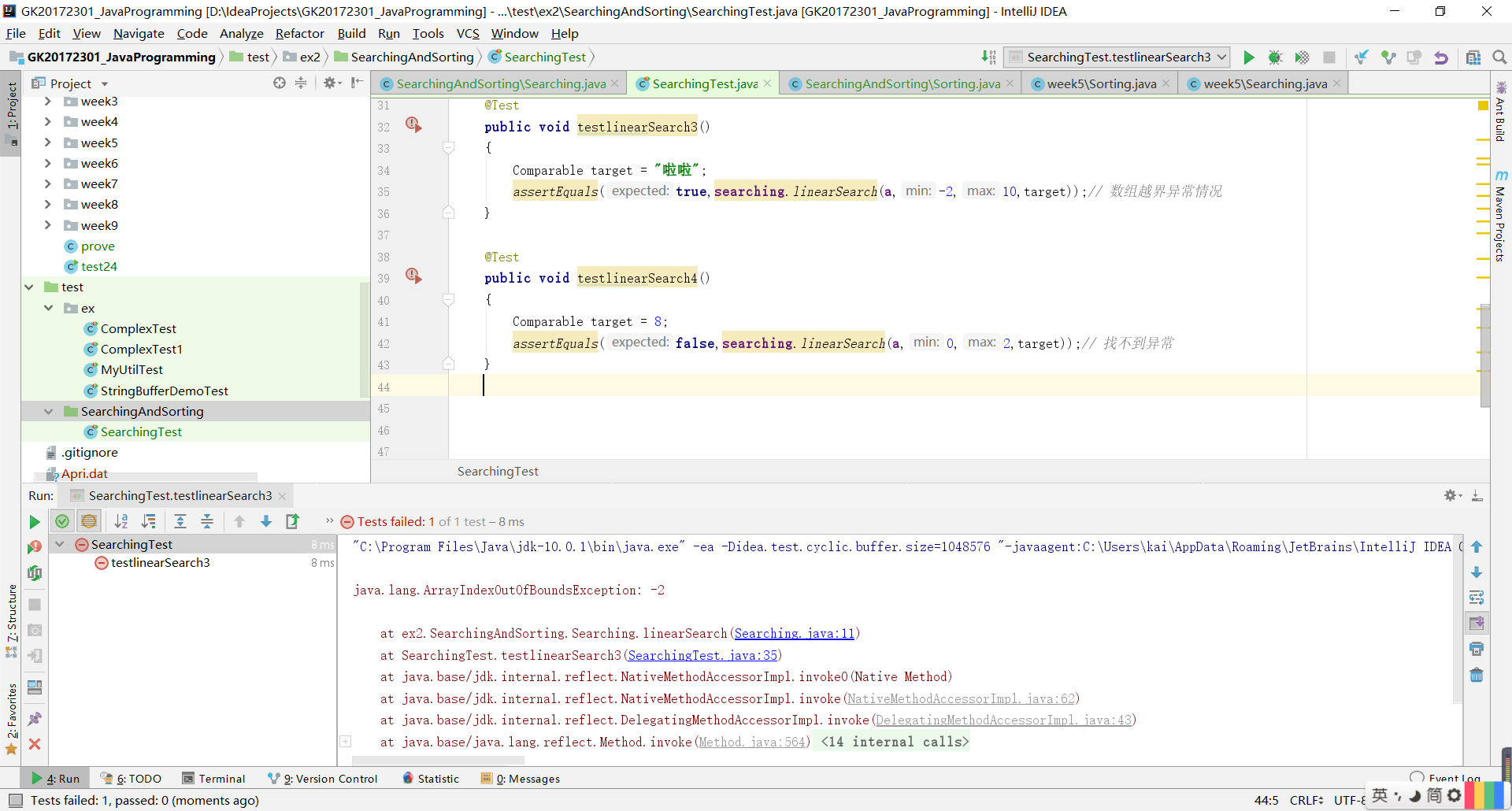Clear console with trash icon

click(x=1477, y=676)
